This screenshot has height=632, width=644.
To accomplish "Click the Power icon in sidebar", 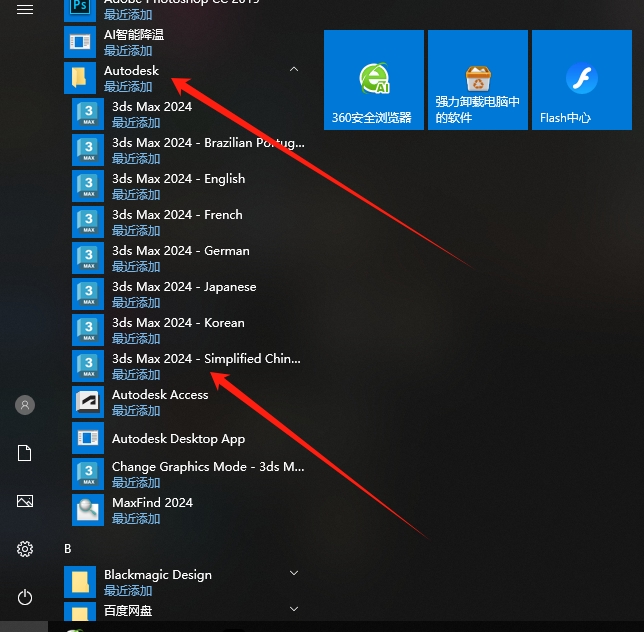I will point(25,597).
